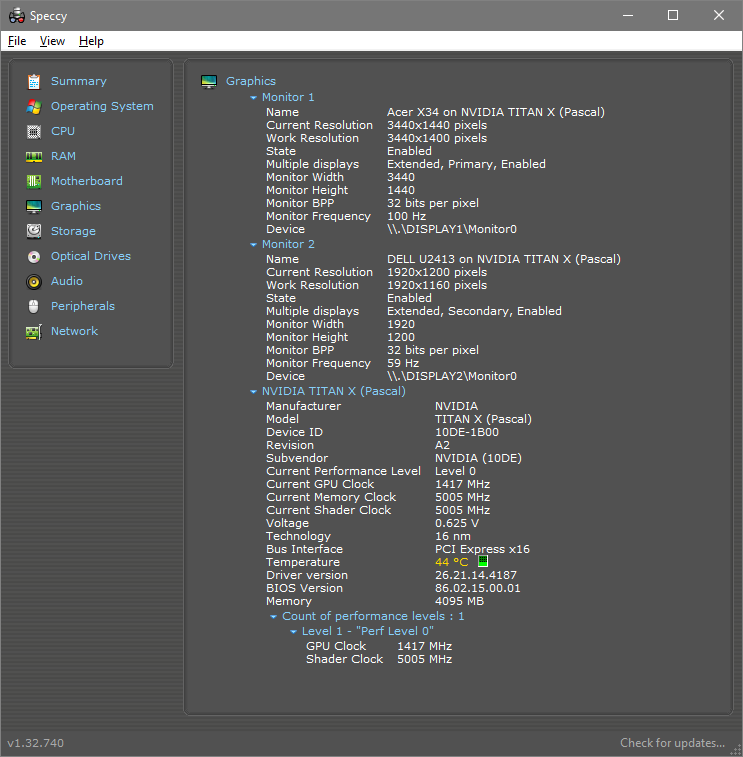The image size is (743, 757).
Task: Collapse the NVIDIA TITAN X (Pascal) section
Action: click(253, 392)
